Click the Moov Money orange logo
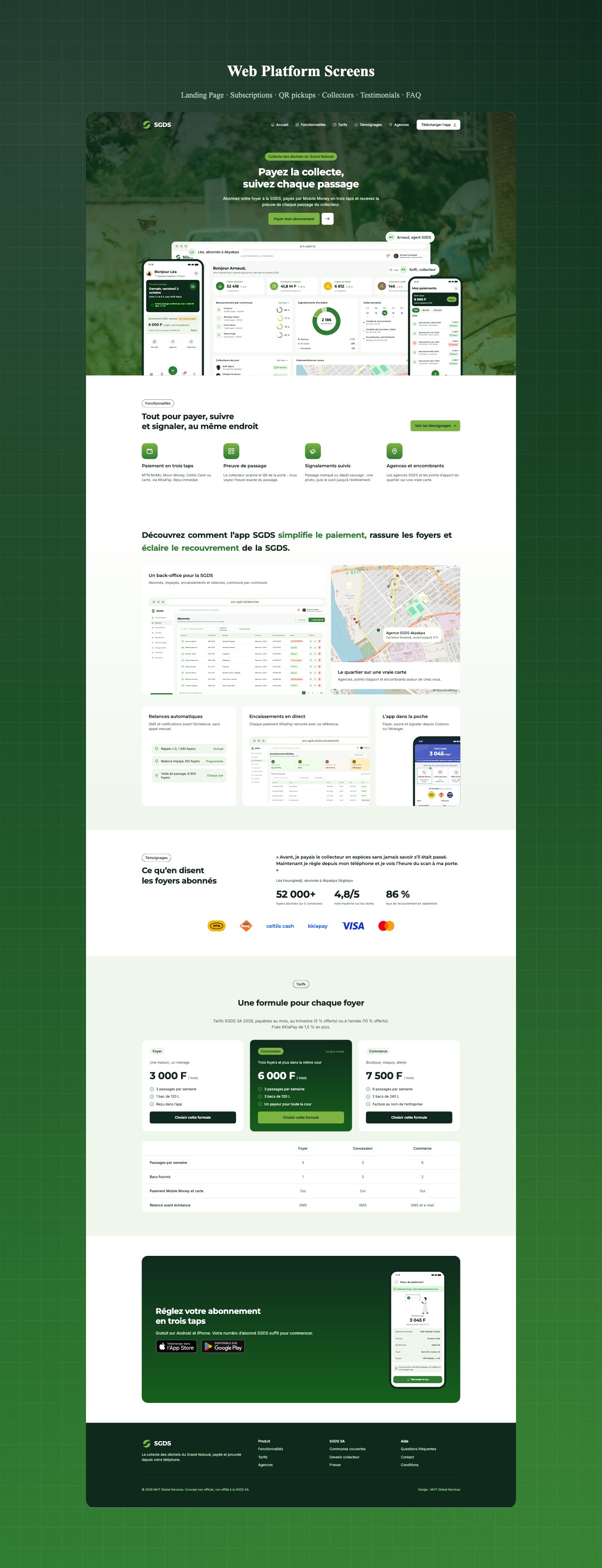This screenshot has height=1568, width=602. coord(246,926)
